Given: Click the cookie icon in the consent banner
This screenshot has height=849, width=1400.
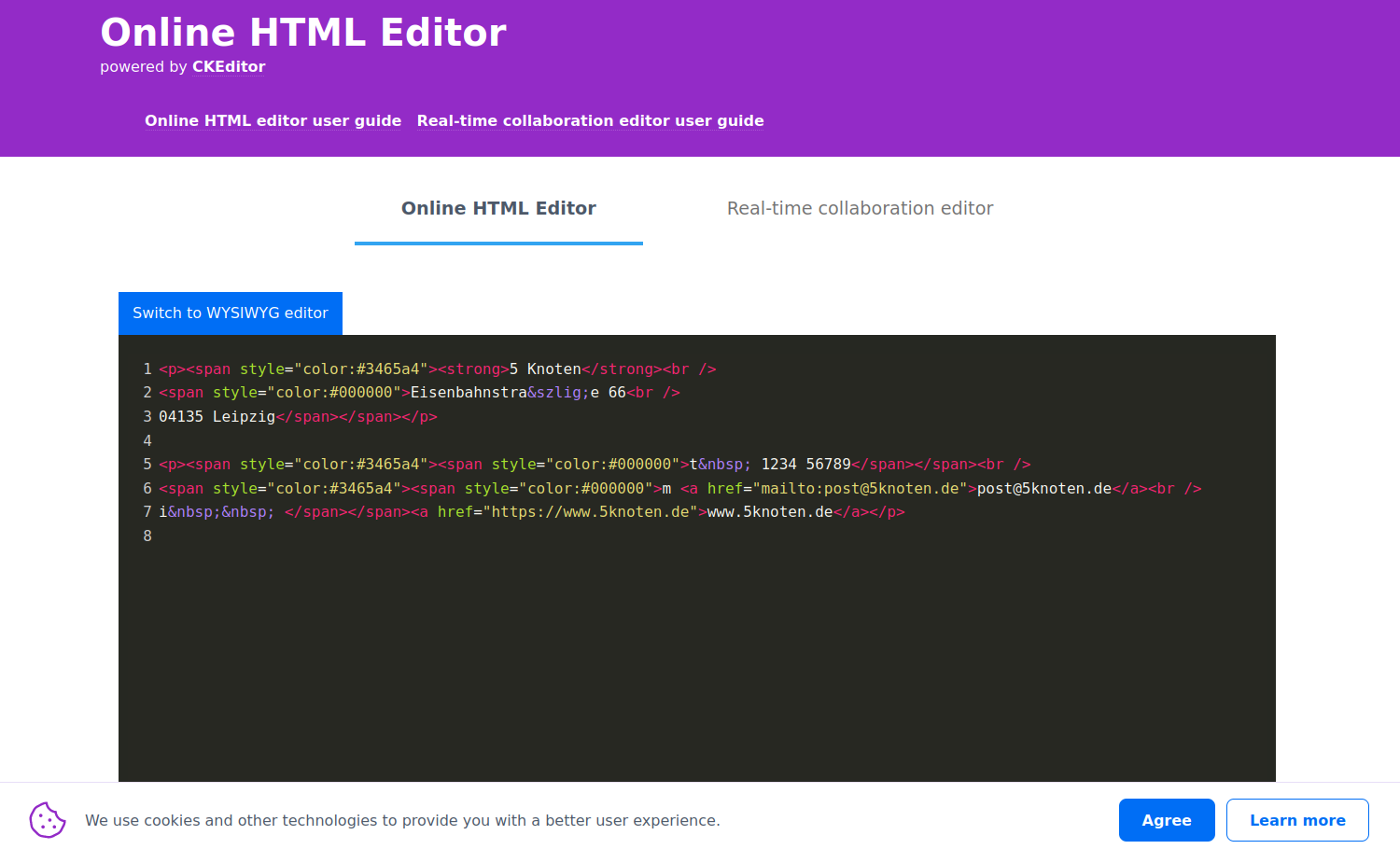Looking at the screenshot, I should [x=47, y=820].
